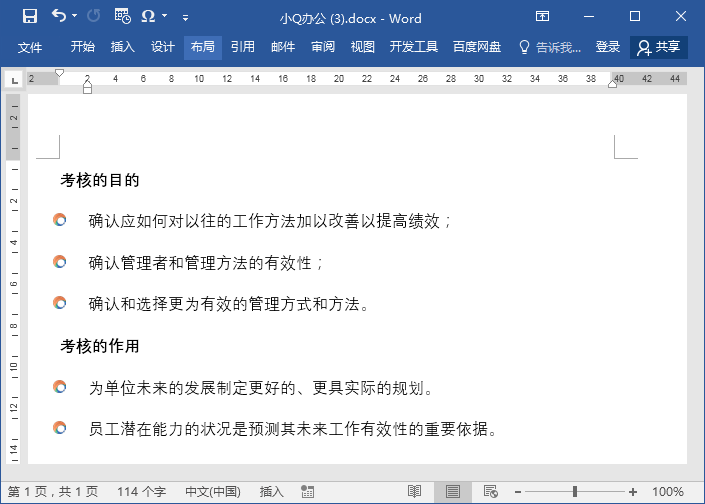Screen dimensions: 705x504
Task: Click the zoom out minus button
Action: point(518,492)
